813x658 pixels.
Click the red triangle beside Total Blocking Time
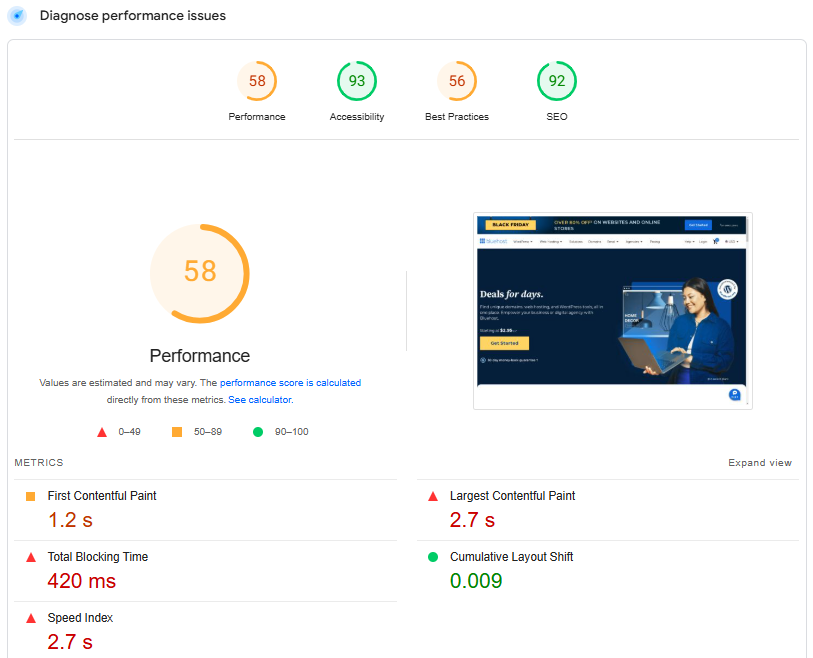coord(30,557)
